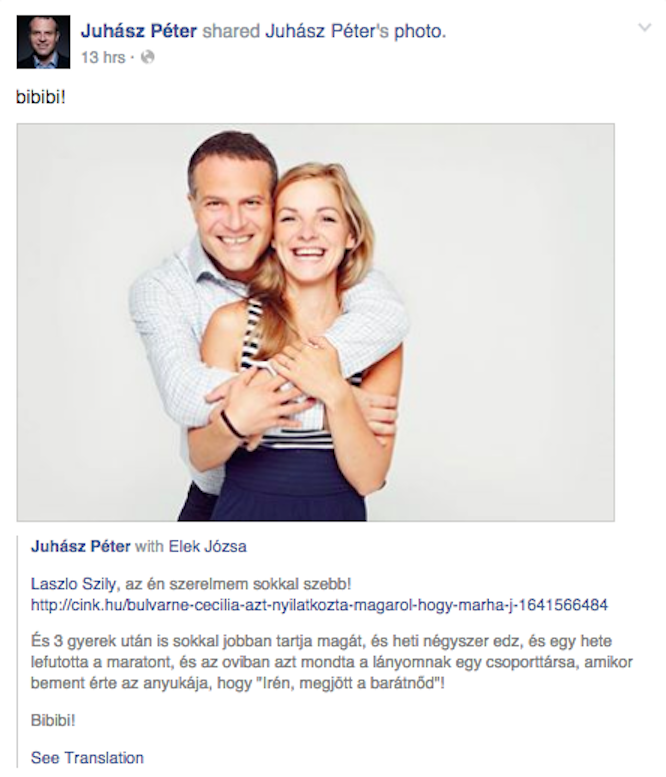Image resolution: width=666 pixels, height=777 pixels.
Task: Click the 'az én szerelmem sokkal szebb!' text
Action: point(238,584)
